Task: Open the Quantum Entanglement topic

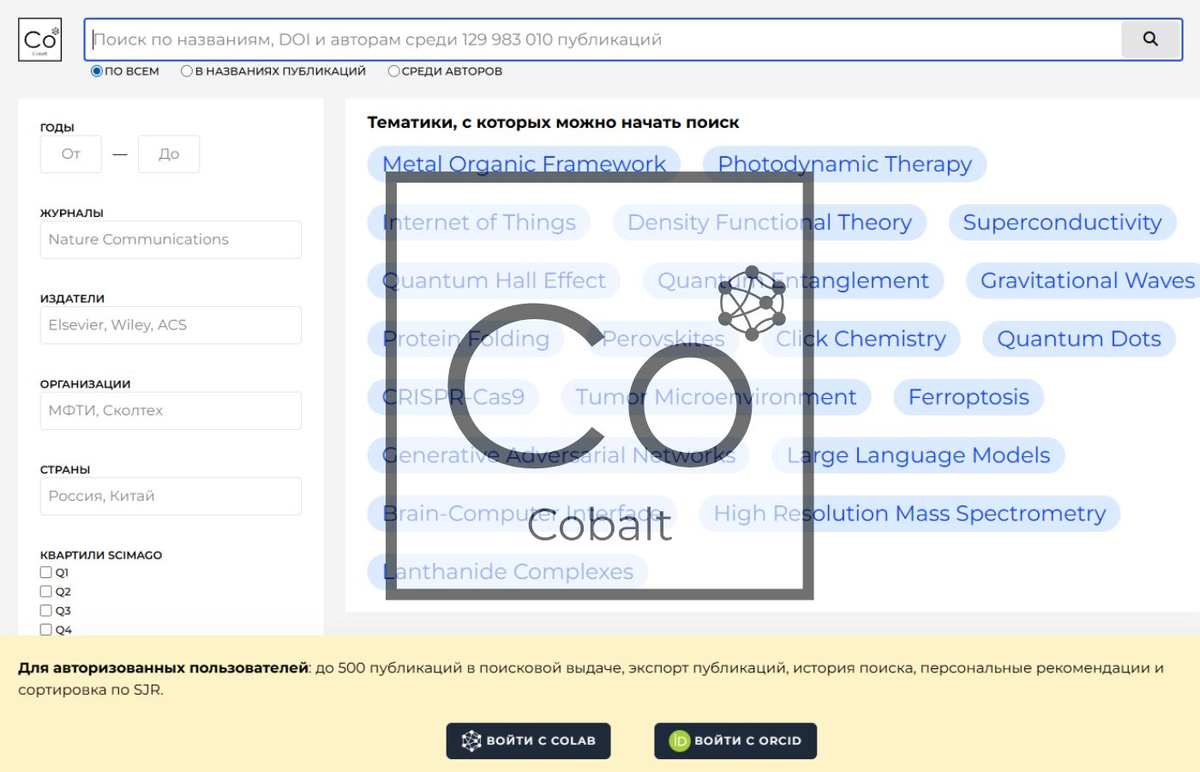Action: [x=793, y=280]
